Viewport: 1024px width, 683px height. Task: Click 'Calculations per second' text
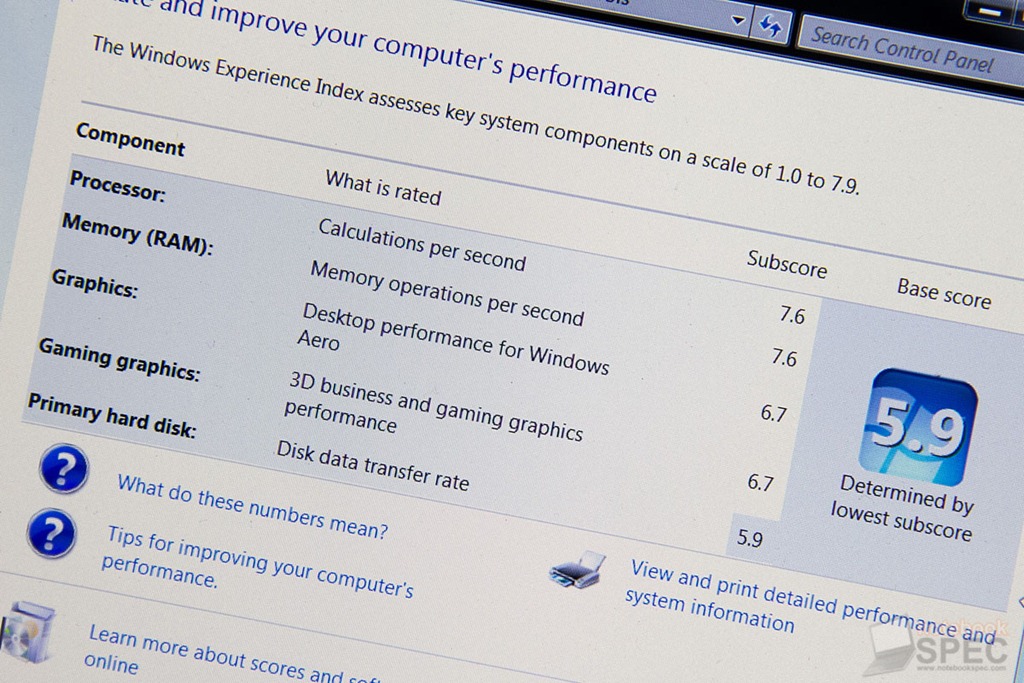(x=422, y=245)
